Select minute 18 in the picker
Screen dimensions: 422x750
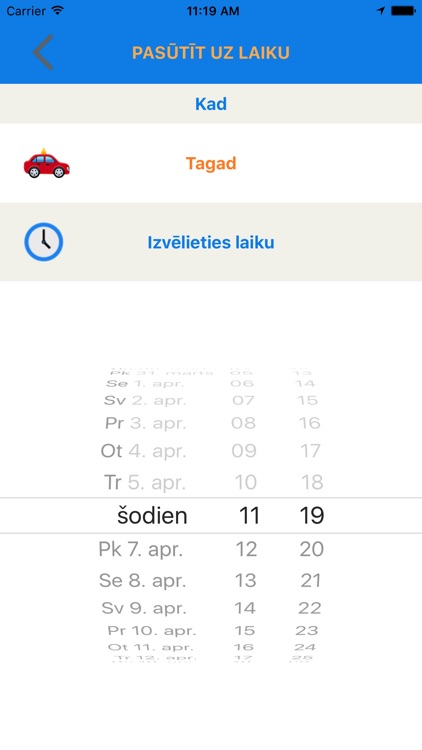click(312, 483)
